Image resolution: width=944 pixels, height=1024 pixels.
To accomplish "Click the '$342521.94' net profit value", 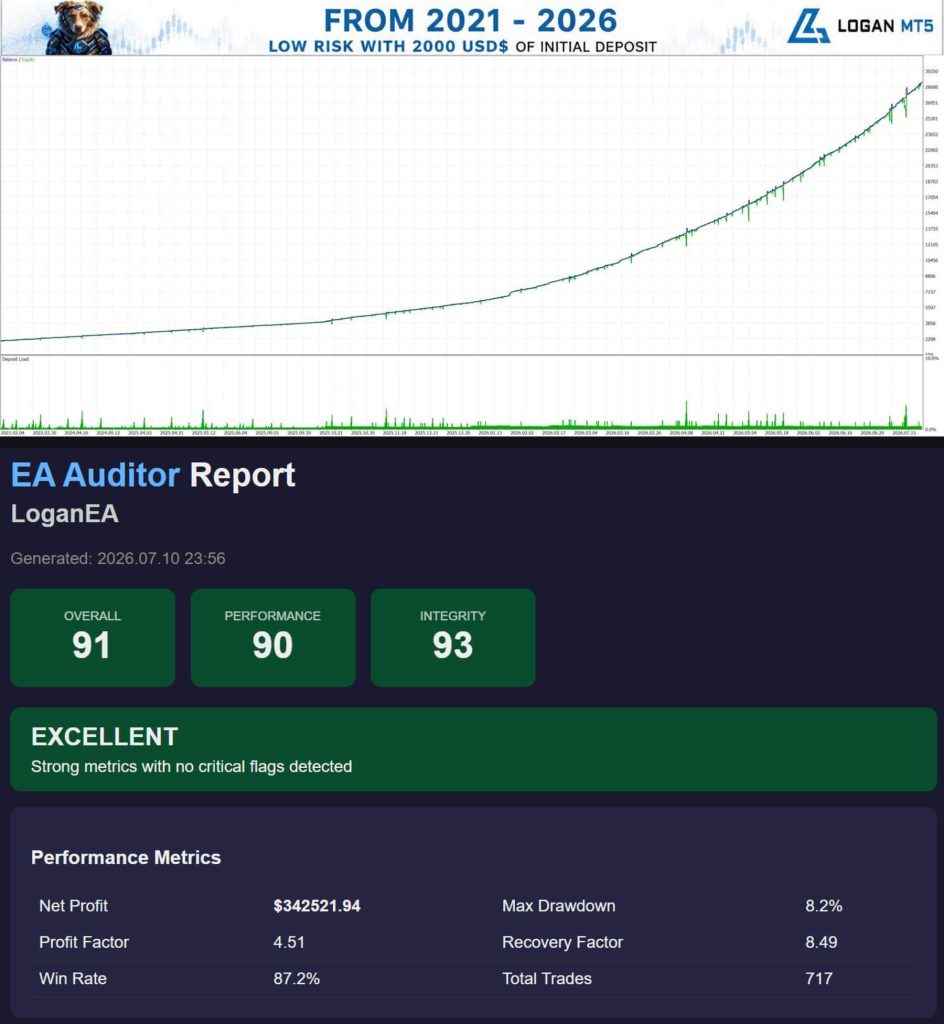I will coord(317,906).
